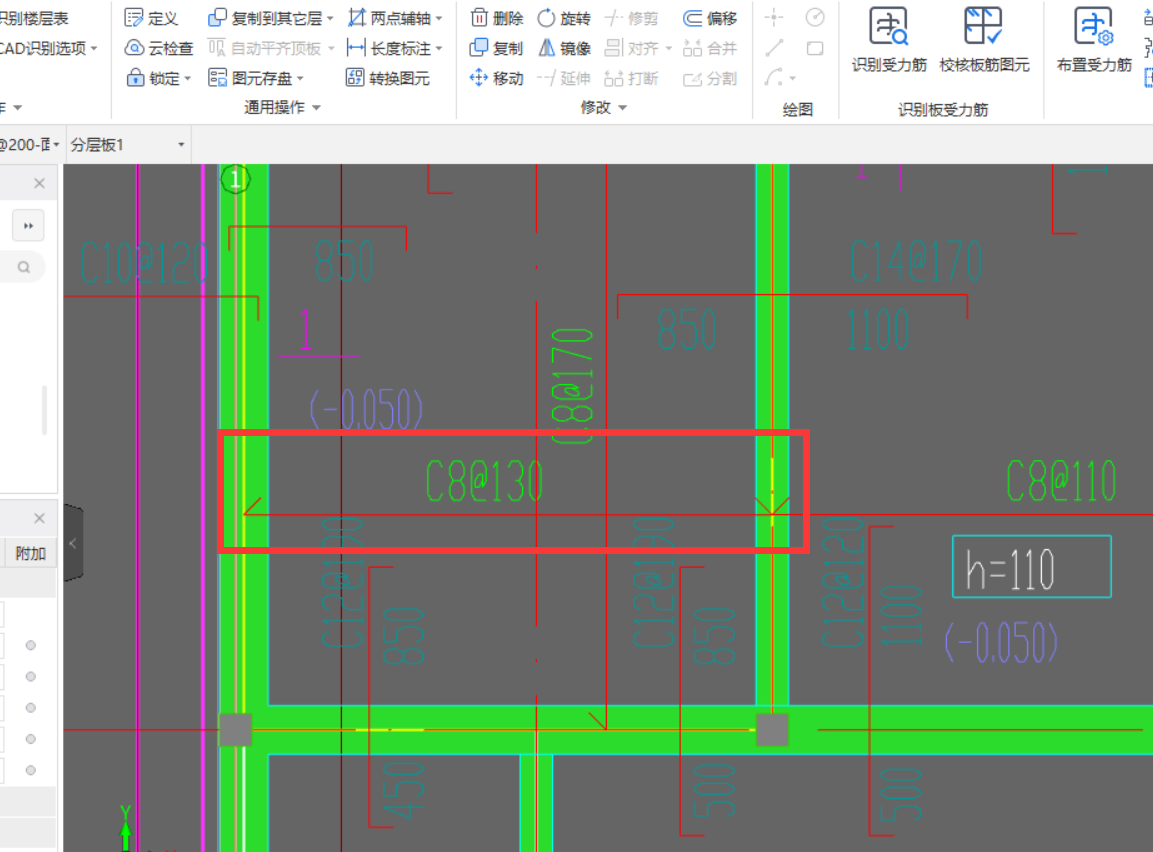Viewport: 1153px width, 852px height.
Task: Click the 打断 break tool
Action: [x=632, y=77]
